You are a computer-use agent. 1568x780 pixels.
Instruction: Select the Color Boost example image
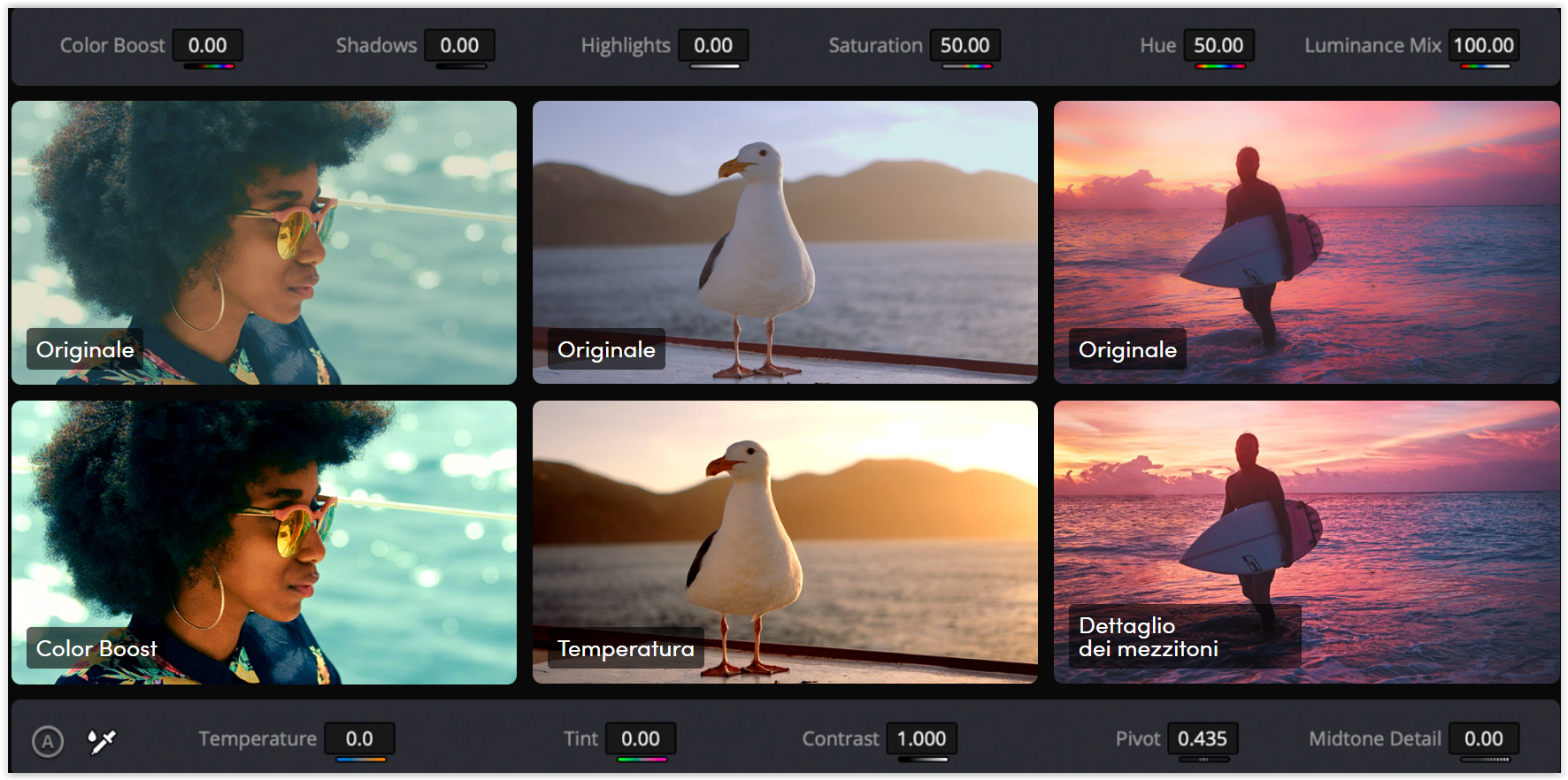264,542
